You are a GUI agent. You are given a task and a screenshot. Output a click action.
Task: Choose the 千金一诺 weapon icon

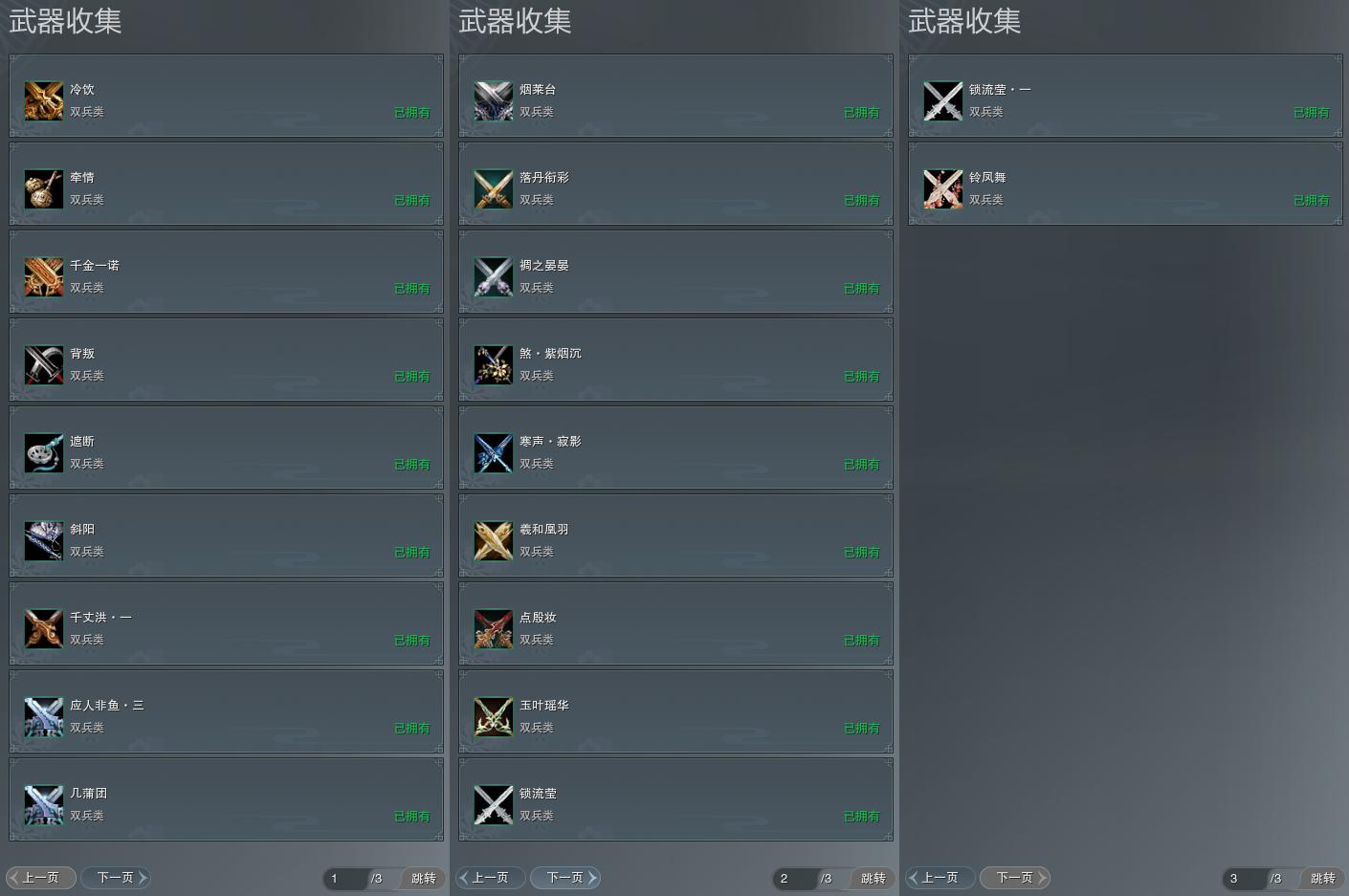(x=44, y=276)
